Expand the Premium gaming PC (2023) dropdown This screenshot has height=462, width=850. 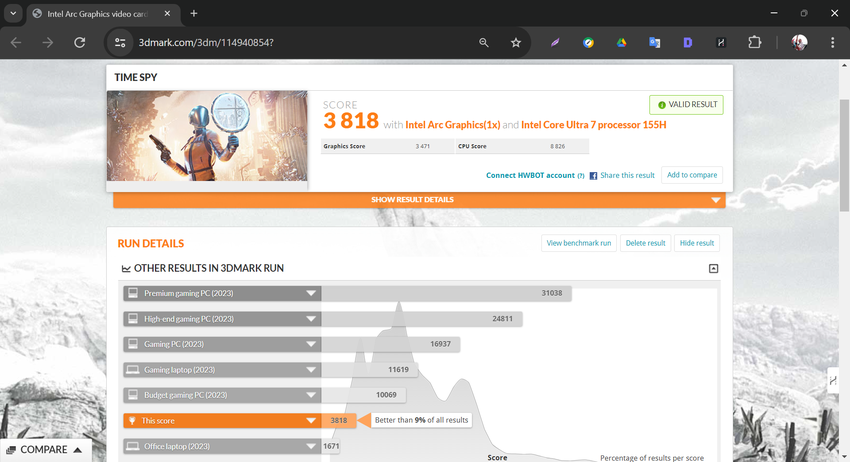(311, 294)
